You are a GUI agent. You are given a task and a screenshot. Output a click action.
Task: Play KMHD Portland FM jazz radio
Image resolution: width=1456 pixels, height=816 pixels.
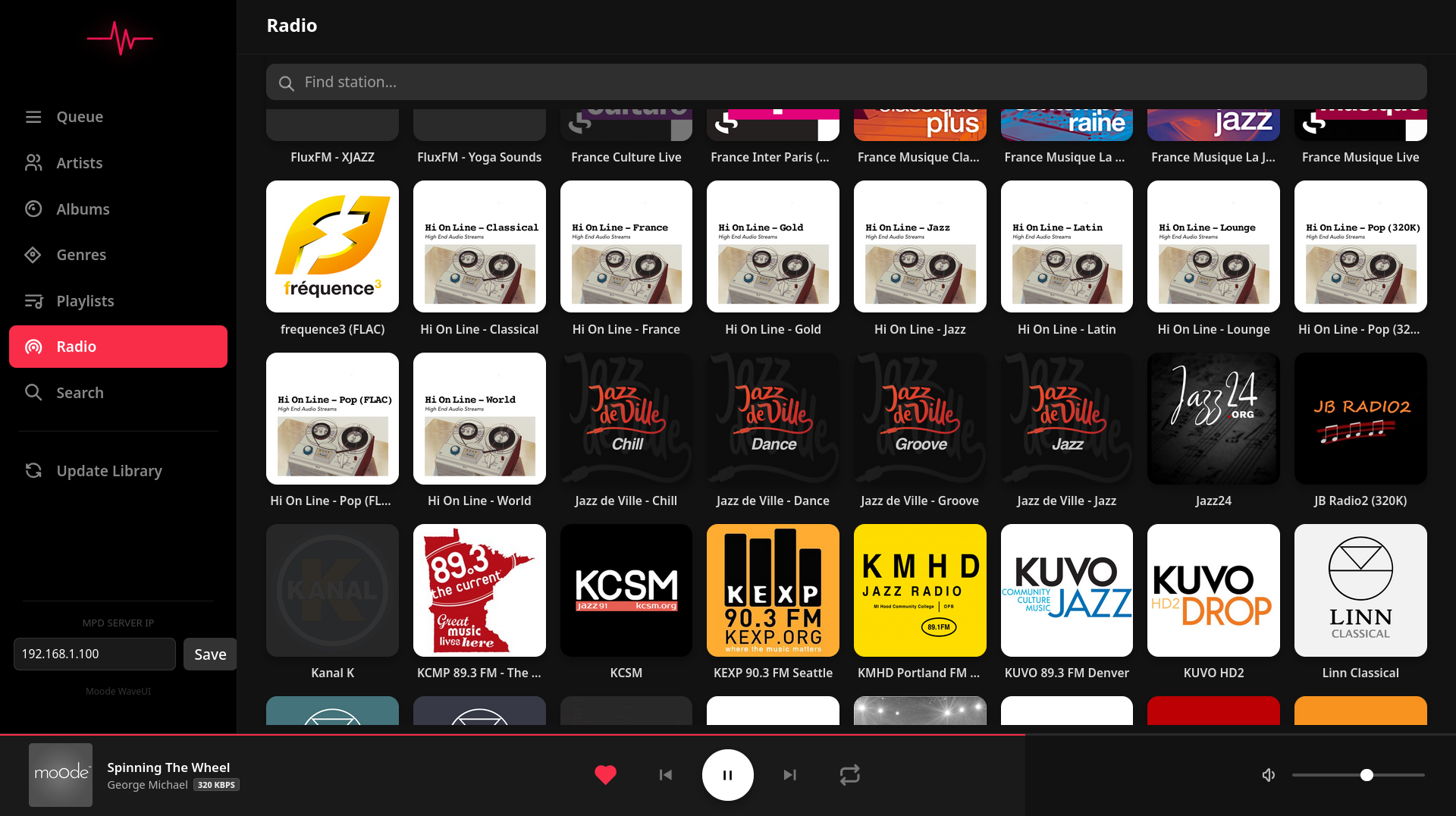[920, 590]
